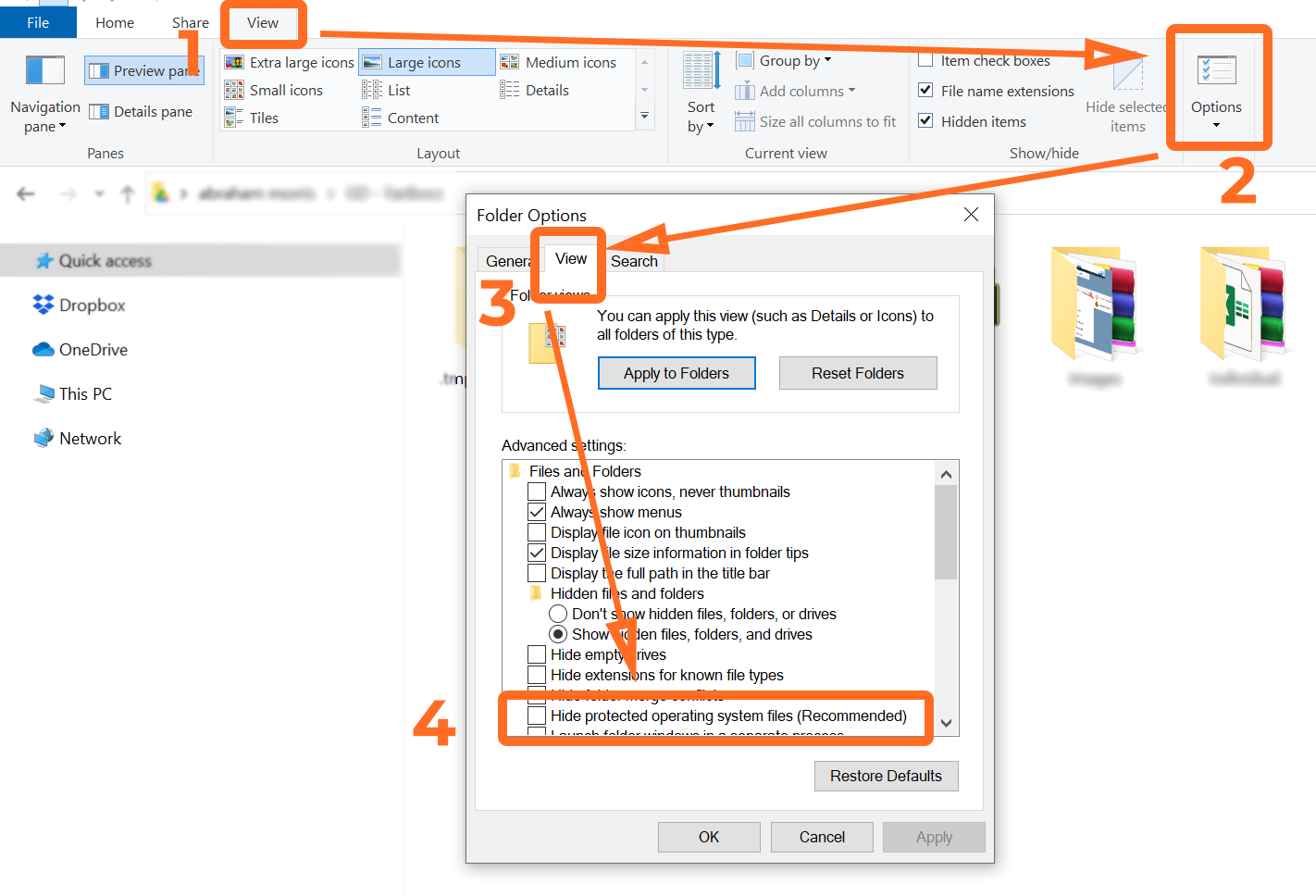The image size is (1316, 896).
Task: Select Quick access in the sidebar
Action: [200, 261]
